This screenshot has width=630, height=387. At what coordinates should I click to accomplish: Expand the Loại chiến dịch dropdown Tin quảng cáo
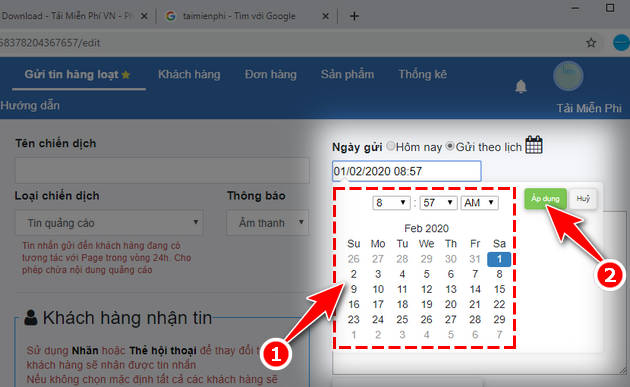109,222
